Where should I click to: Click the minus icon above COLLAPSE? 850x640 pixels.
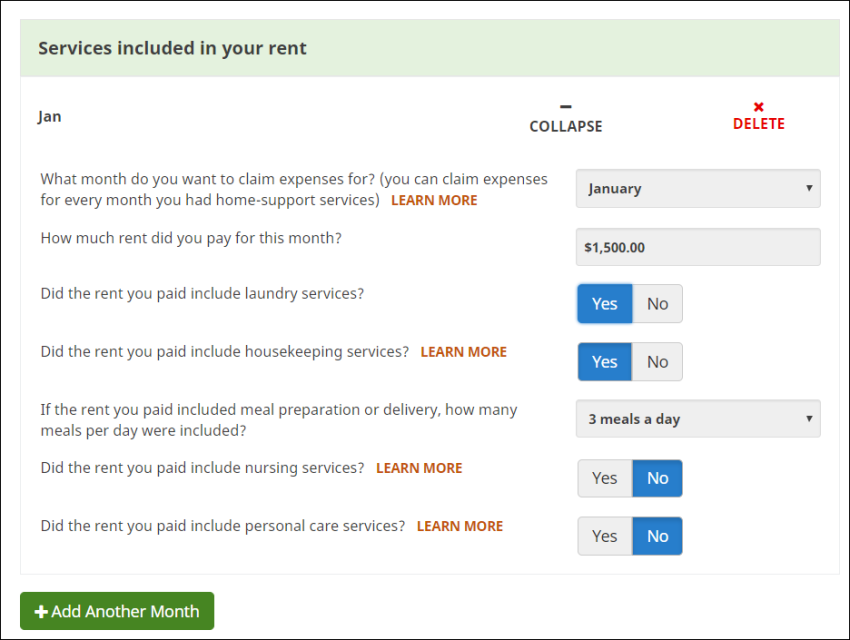[x=565, y=106]
